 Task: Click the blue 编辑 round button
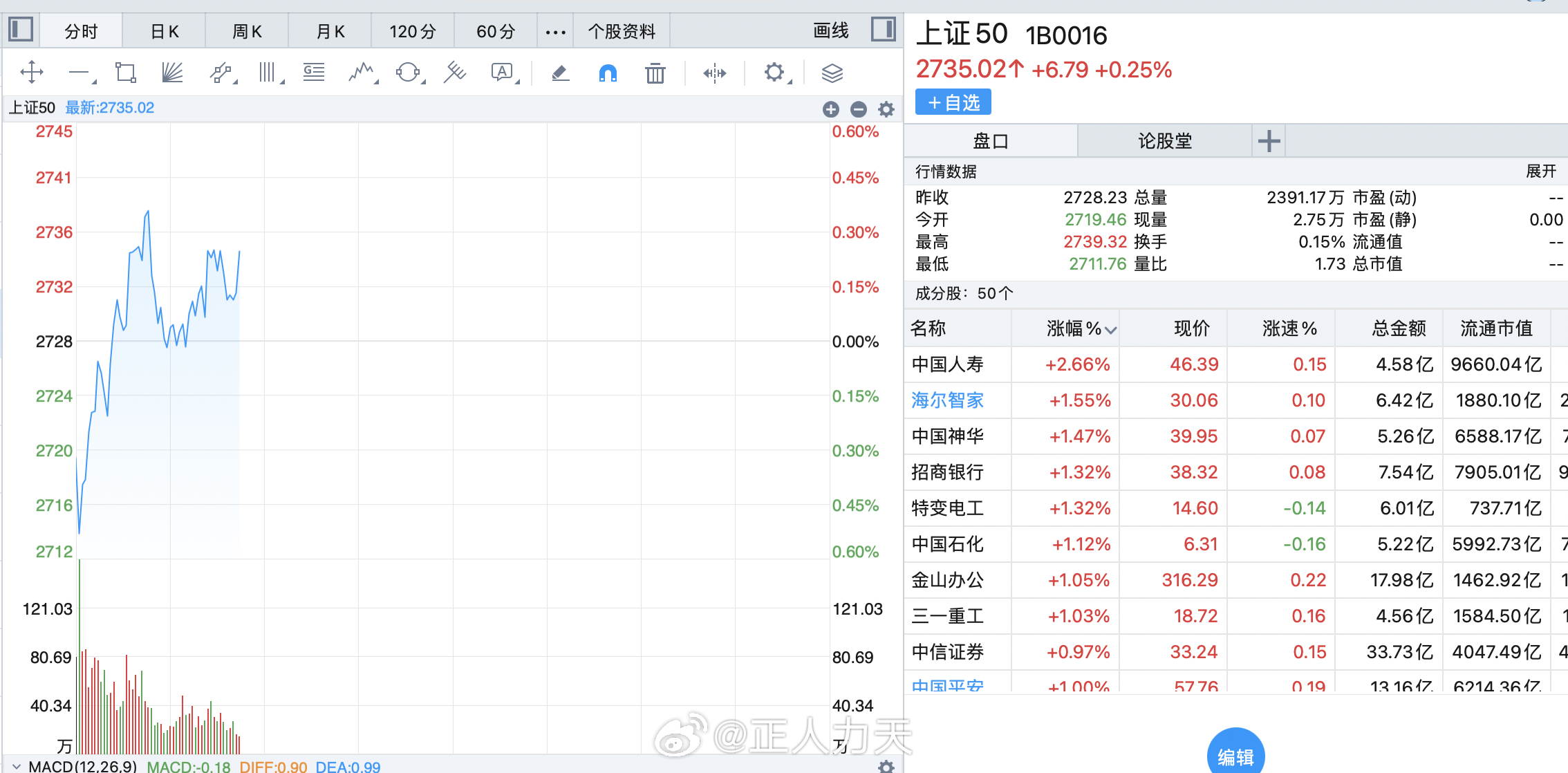[1235, 754]
